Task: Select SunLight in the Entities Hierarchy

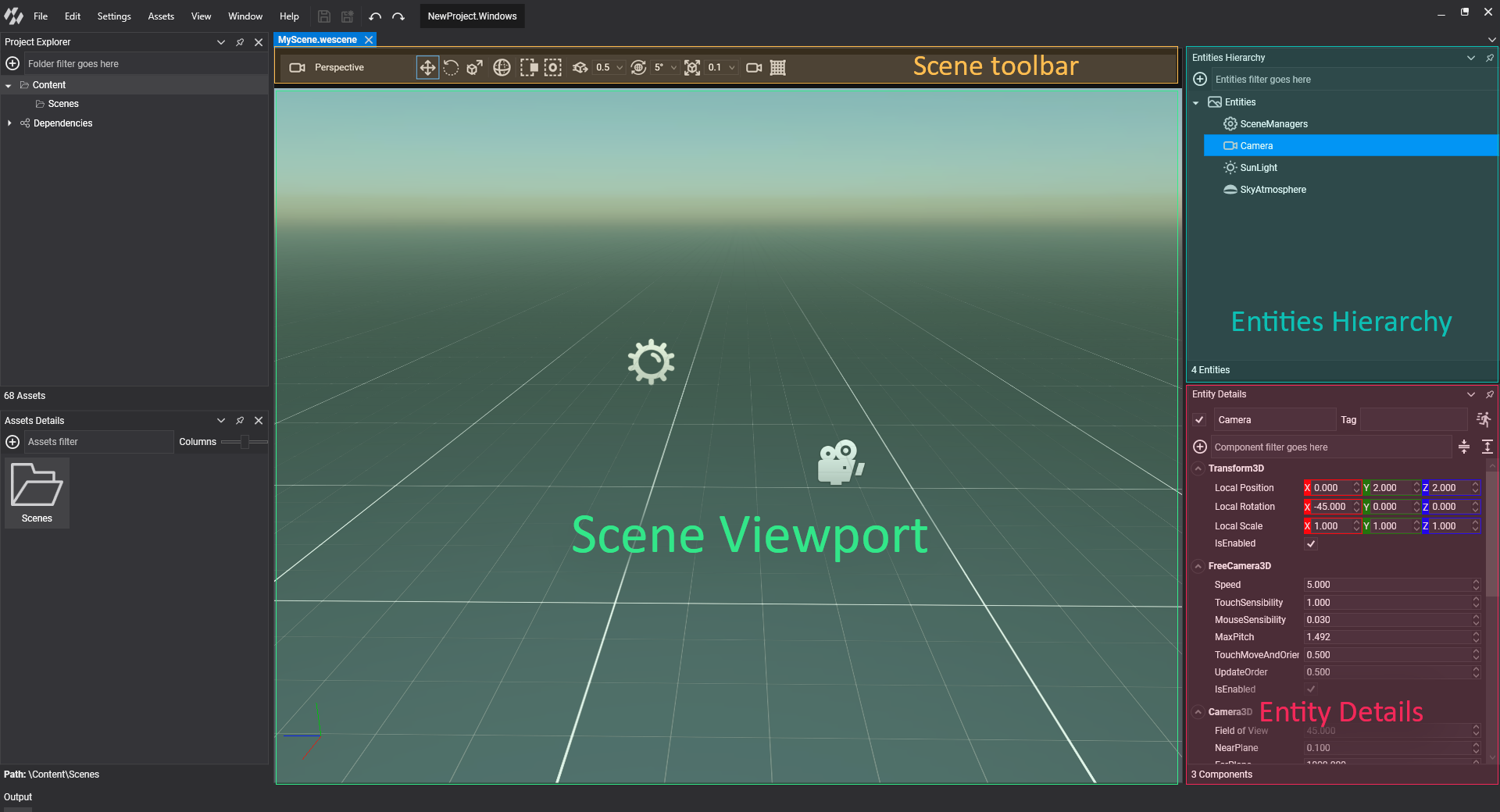Action: point(1258,168)
